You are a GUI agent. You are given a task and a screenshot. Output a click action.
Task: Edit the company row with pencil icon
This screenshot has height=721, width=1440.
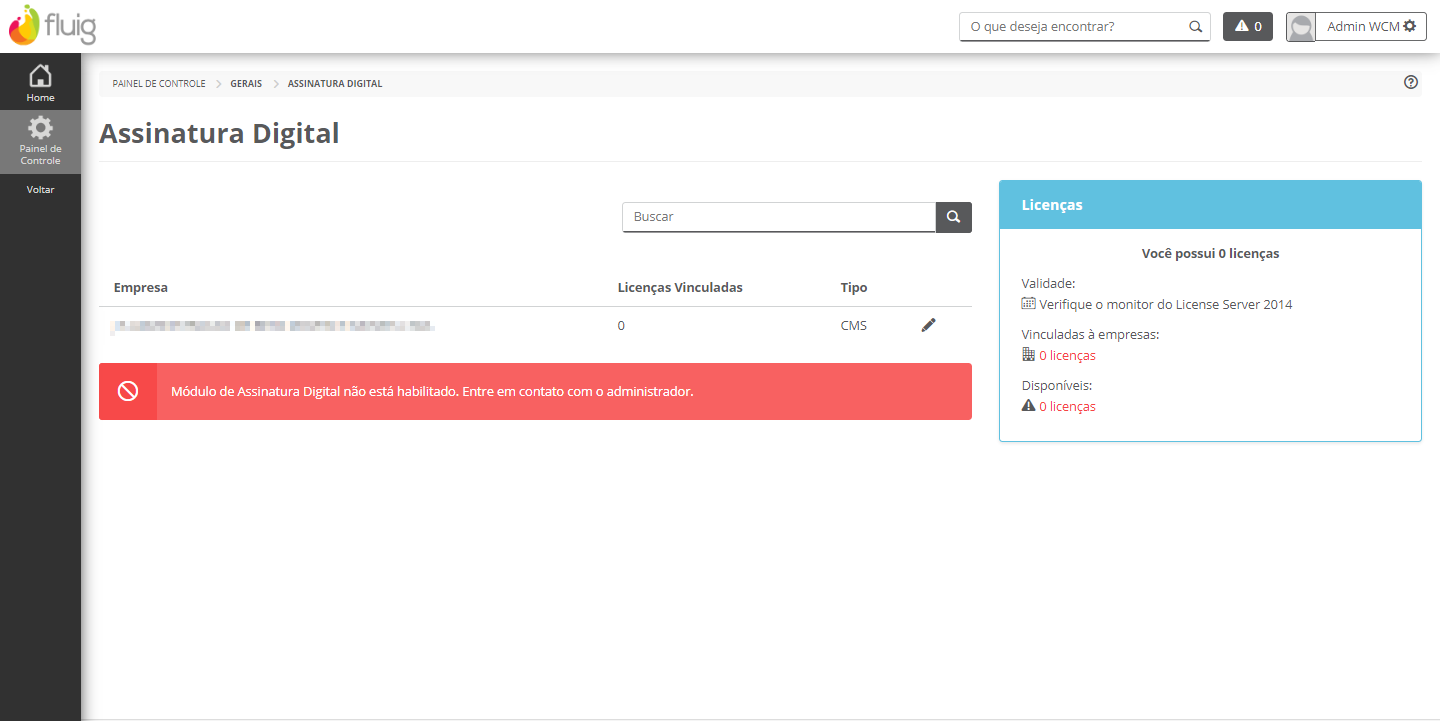click(928, 325)
